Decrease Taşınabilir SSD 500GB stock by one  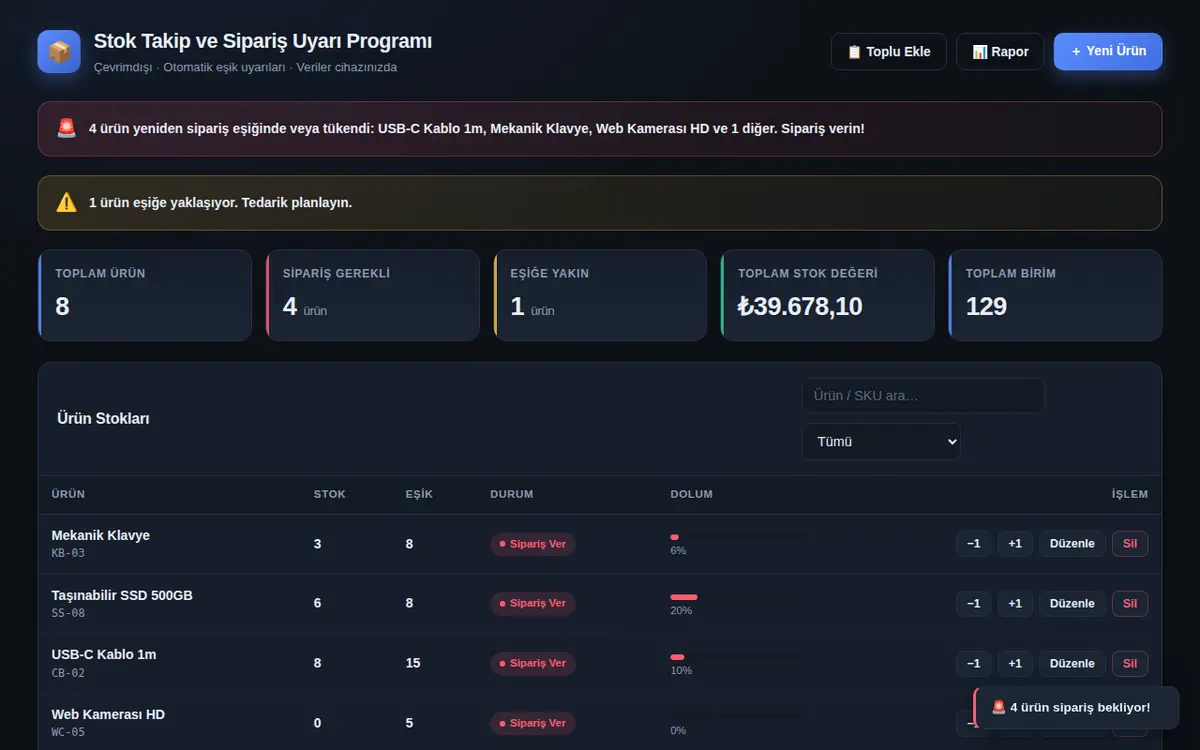974,604
